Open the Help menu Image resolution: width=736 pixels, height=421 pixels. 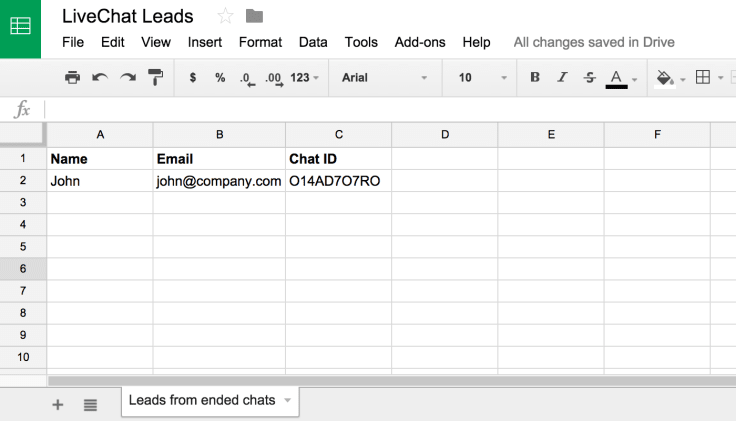(x=476, y=42)
